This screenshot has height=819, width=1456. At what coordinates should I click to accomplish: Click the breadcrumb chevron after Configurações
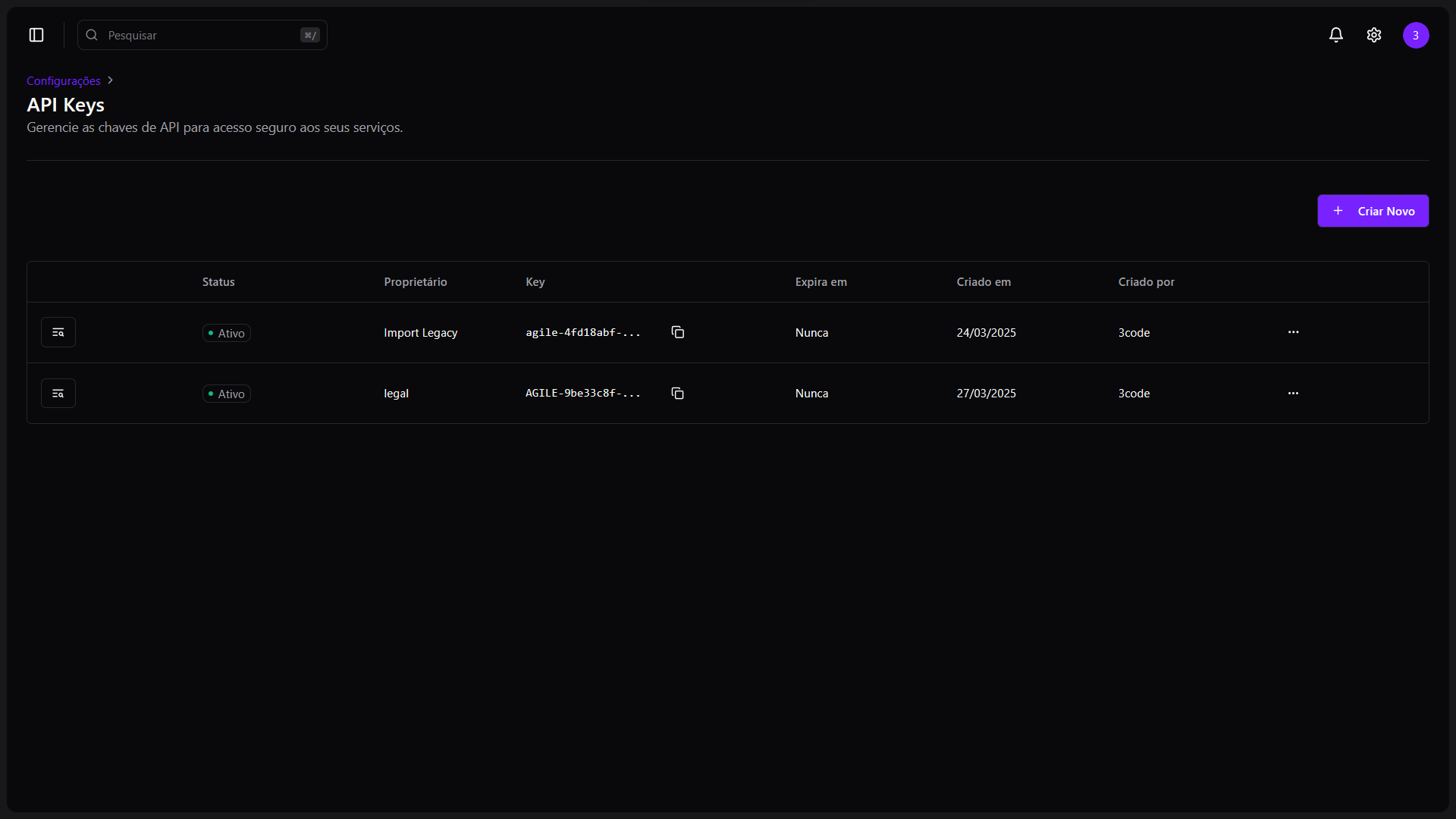[x=110, y=80]
